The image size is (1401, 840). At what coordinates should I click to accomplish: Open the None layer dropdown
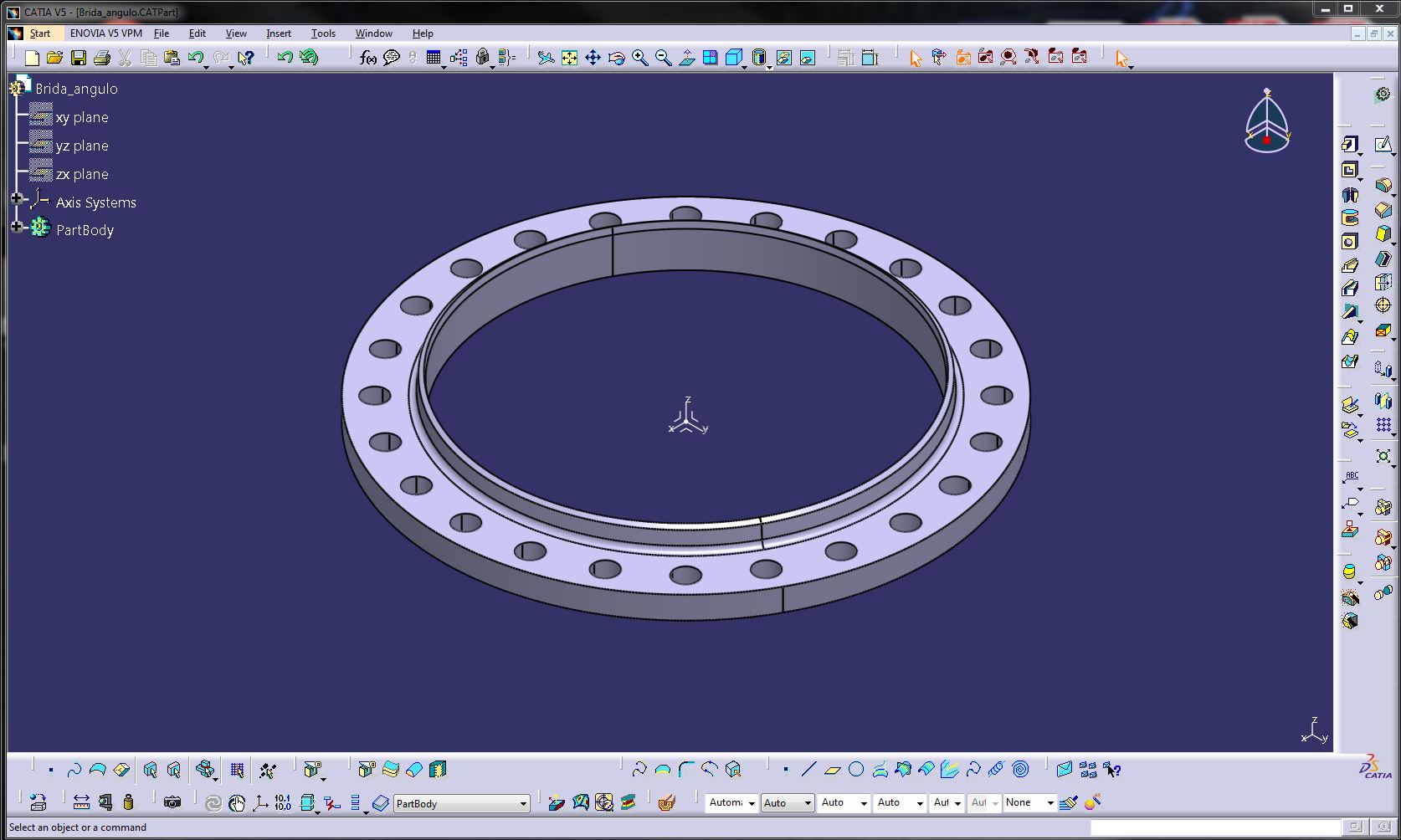click(1030, 803)
